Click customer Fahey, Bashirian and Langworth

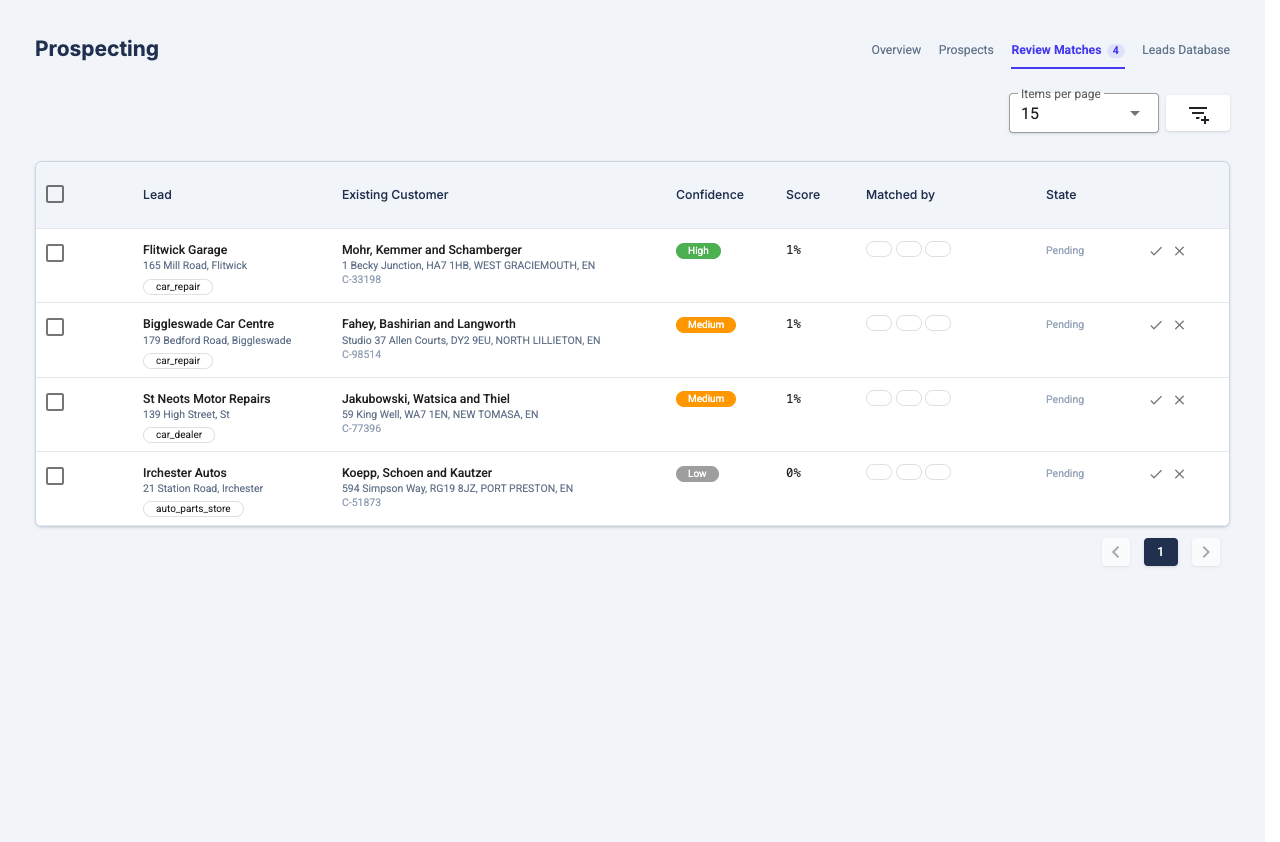(x=429, y=324)
